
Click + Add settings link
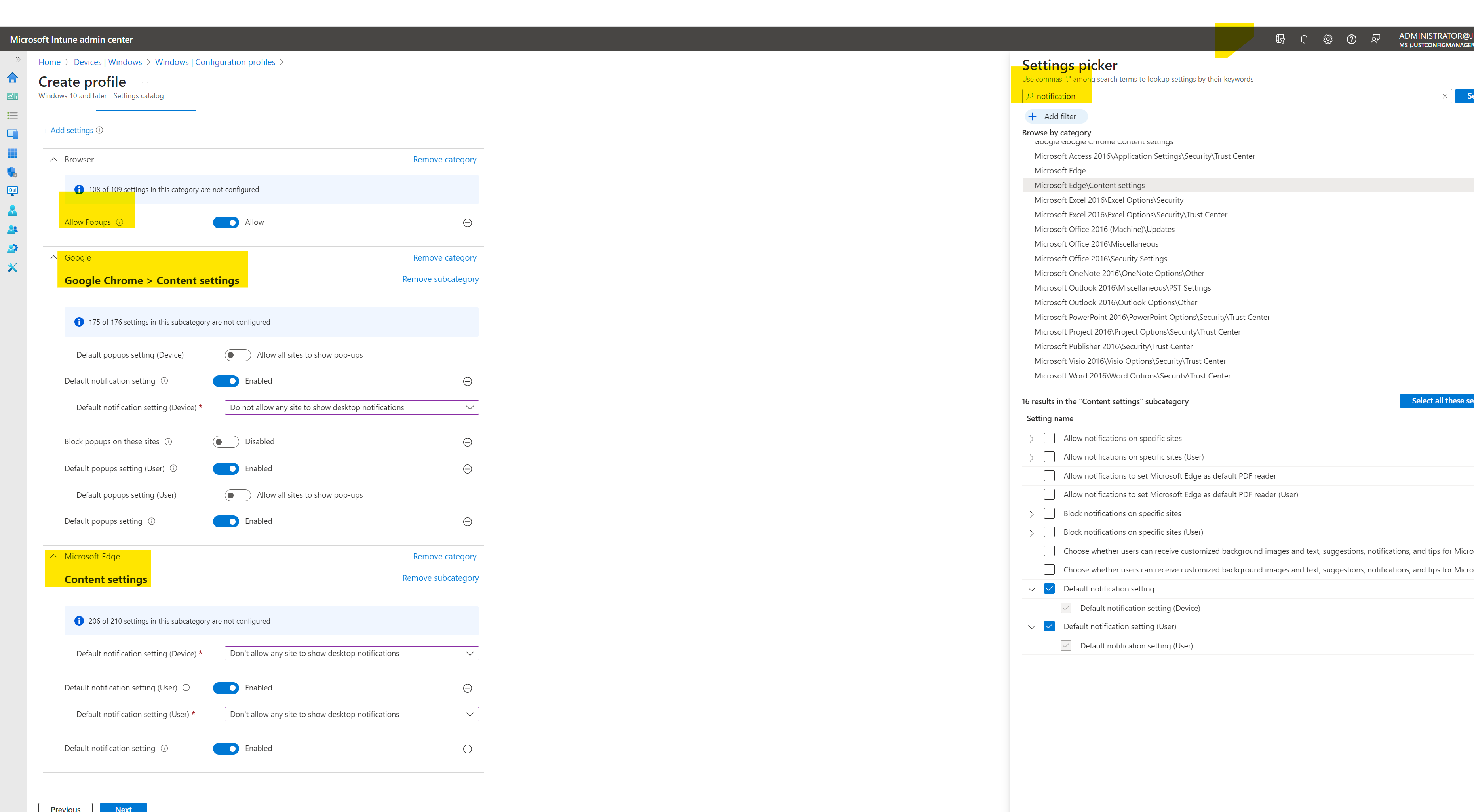click(x=68, y=130)
